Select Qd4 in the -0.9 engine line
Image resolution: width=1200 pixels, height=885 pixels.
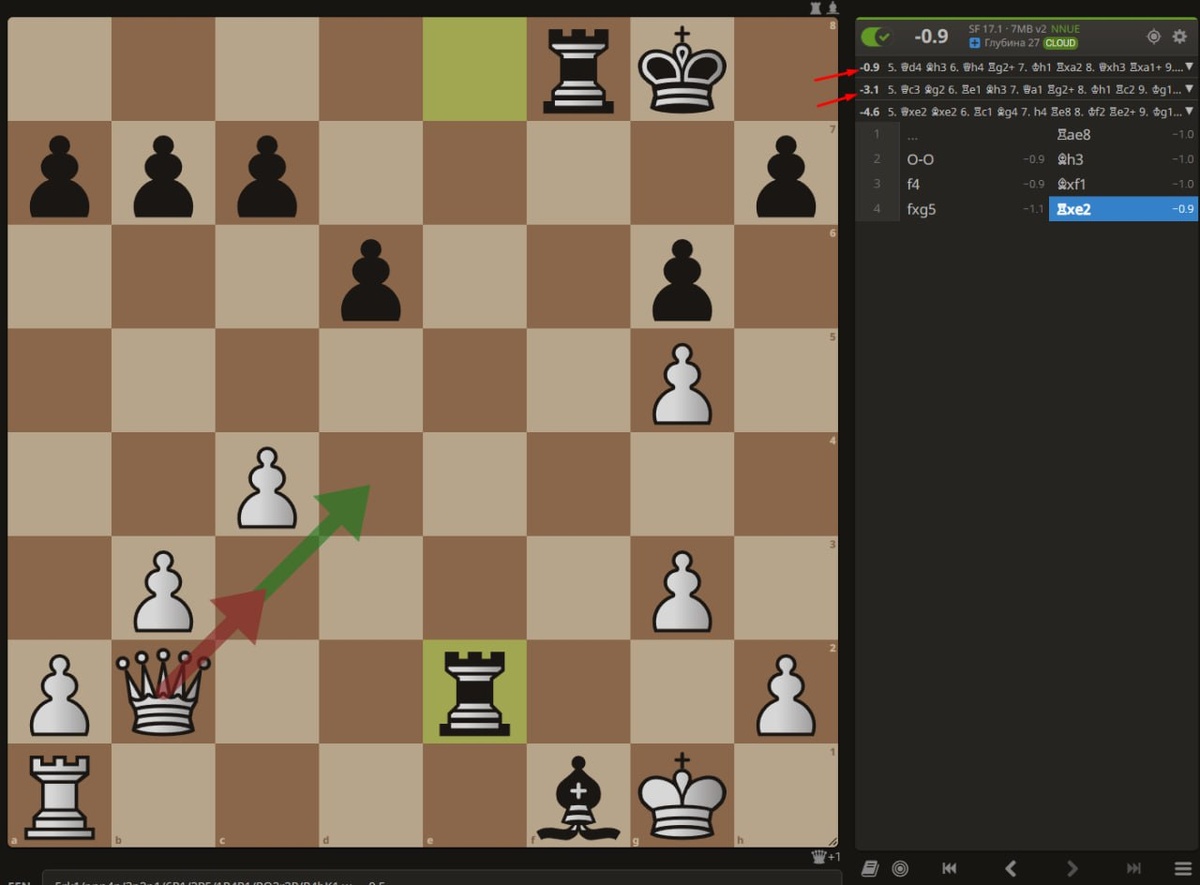coord(911,68)
